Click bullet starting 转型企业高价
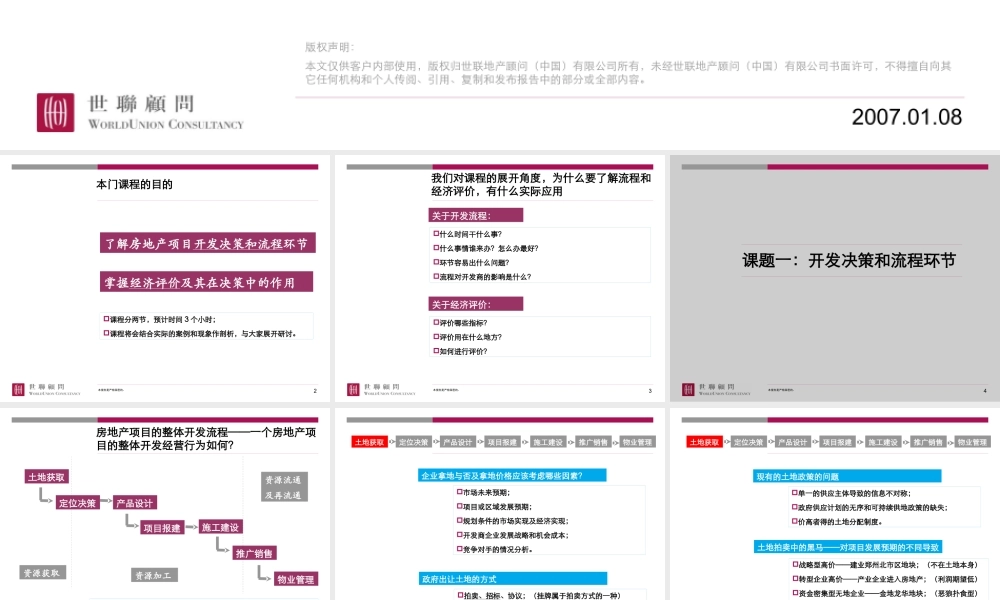The width and height of the screenshot is (1000, 600). pos(885,579)
